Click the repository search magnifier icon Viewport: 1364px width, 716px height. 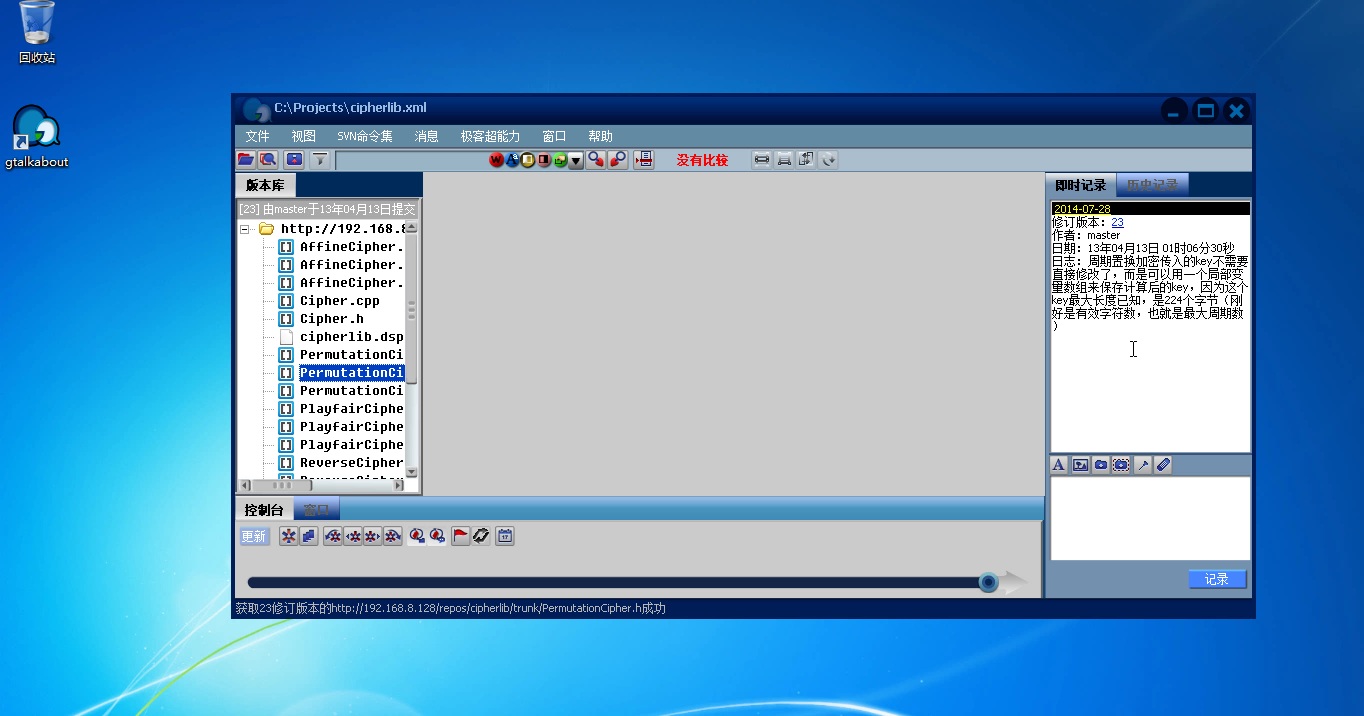pos(268,159)
